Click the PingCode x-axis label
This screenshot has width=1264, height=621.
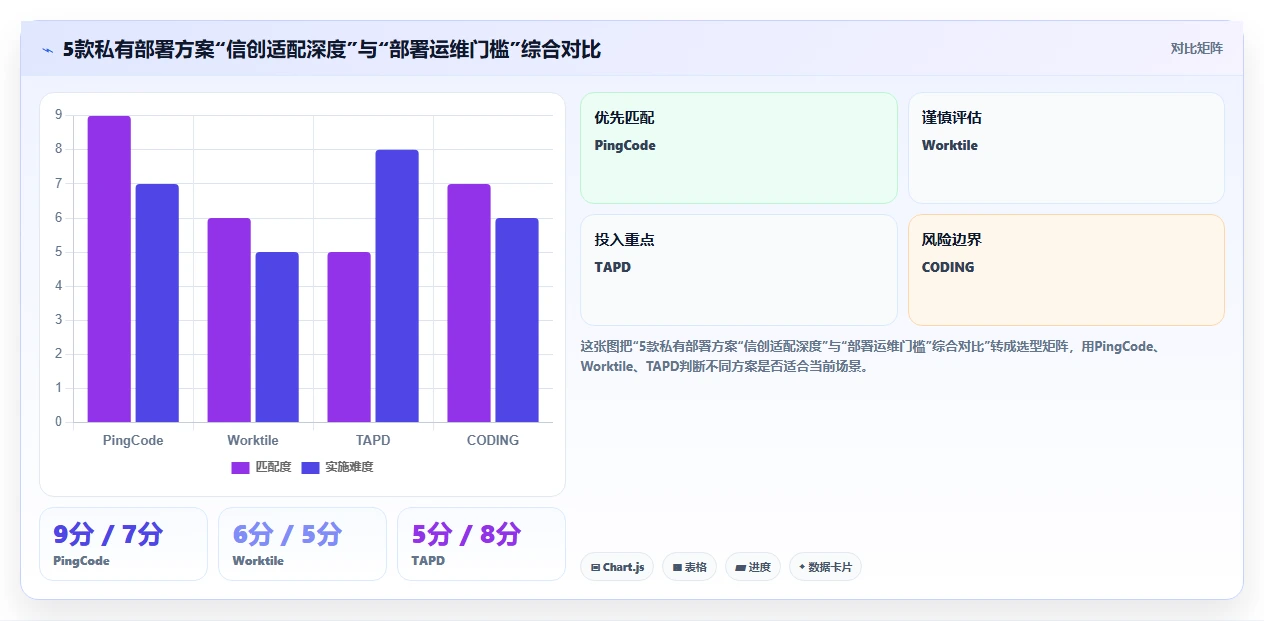133,440
